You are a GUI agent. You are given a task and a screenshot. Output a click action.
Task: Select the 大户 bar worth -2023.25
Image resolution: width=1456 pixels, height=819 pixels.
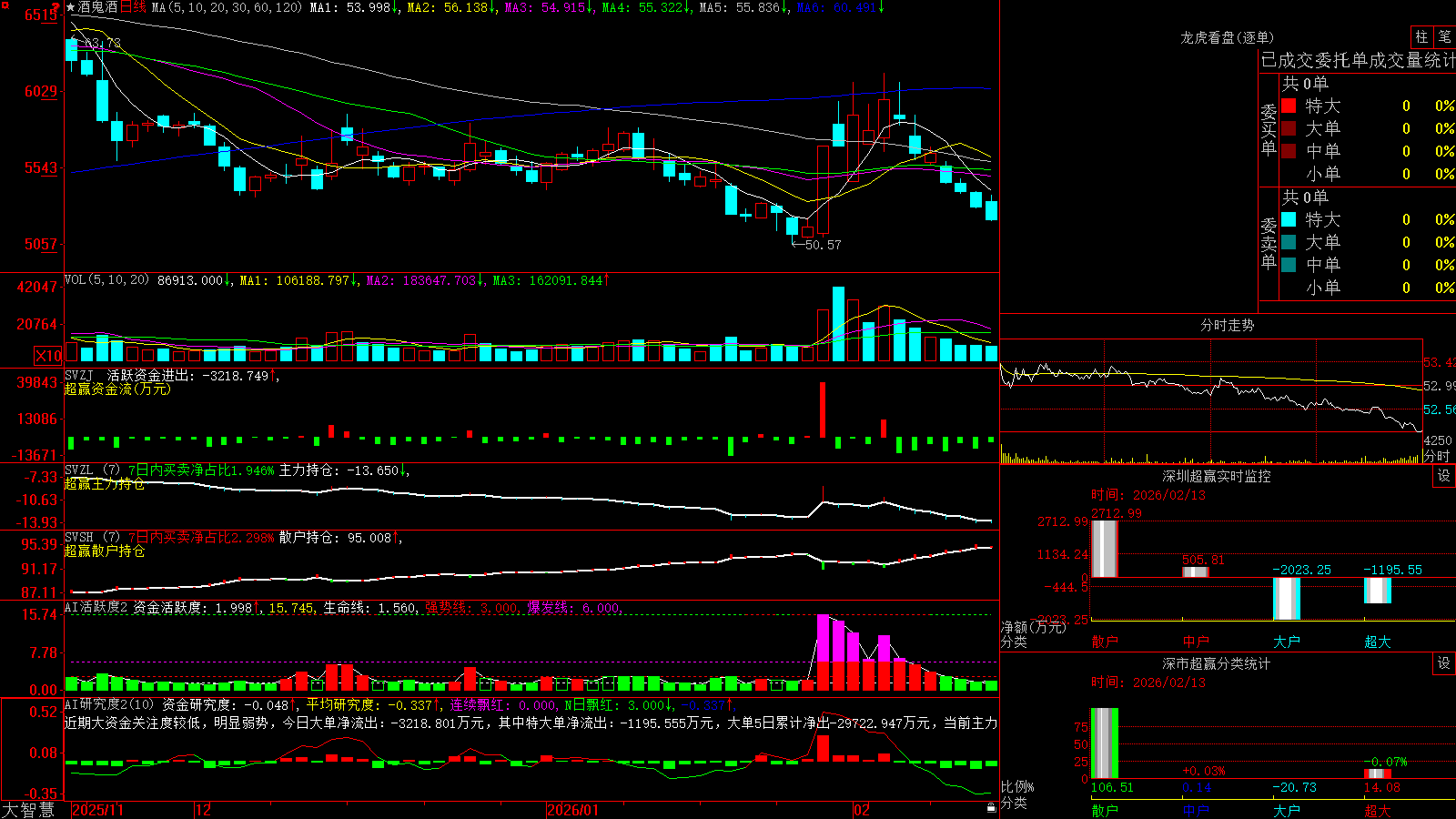tap(1287, 599)
